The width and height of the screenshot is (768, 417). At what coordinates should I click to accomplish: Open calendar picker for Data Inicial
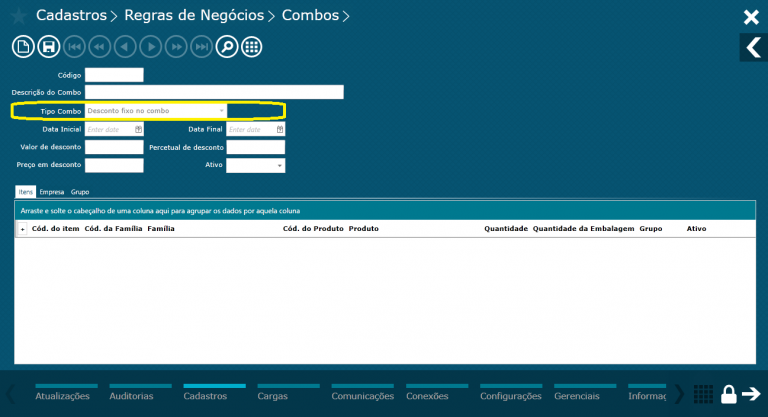139,129
